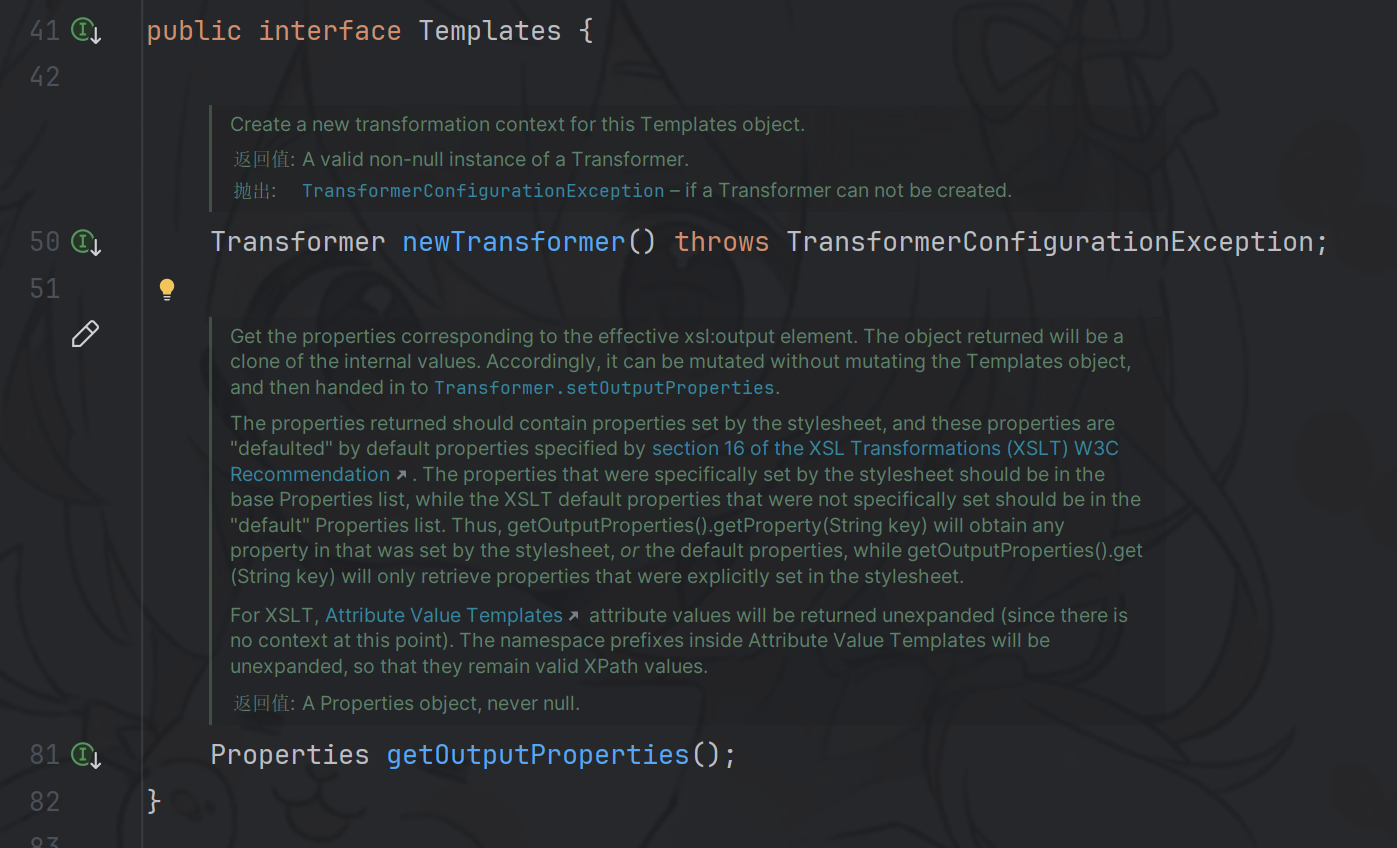Screen dimensions: 1397x848
Task: Click the interface keyword on line 41
Action: pos(329,31)
